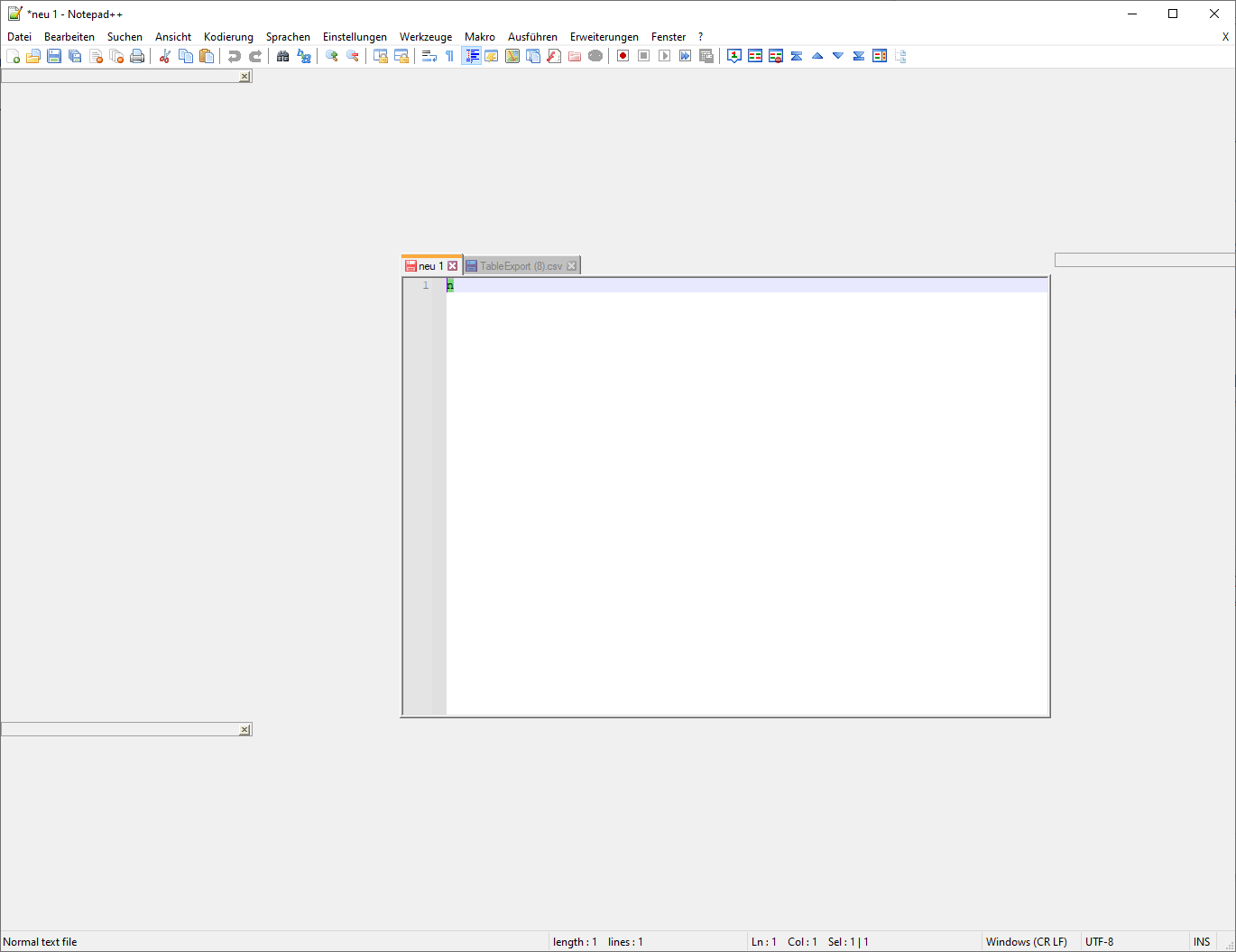Open the Werkzeuge menu

426,37
